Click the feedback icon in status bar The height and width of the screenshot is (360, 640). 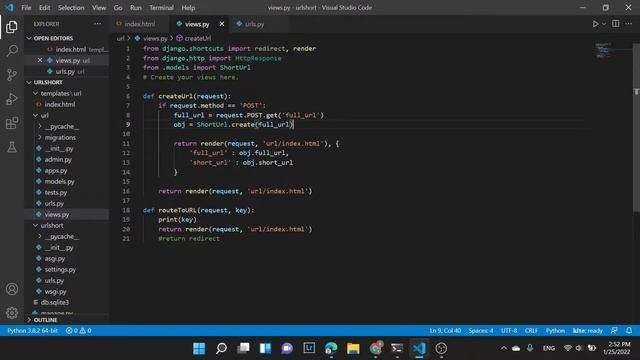pyautogui.click(x=614, y=330)
